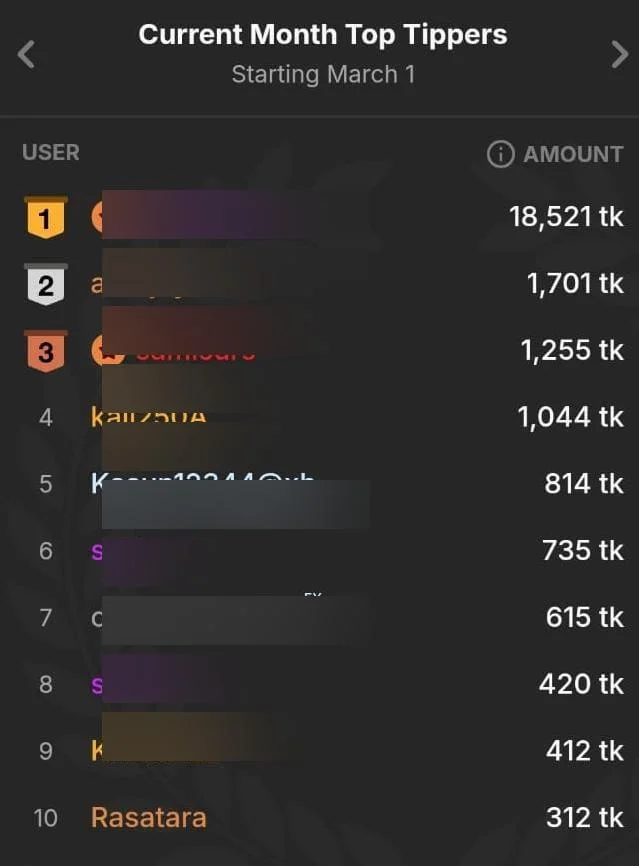Click the USER column header
The width and height of the screenshot is (639, 866).
pyautogui.click(x=51, y=153)
